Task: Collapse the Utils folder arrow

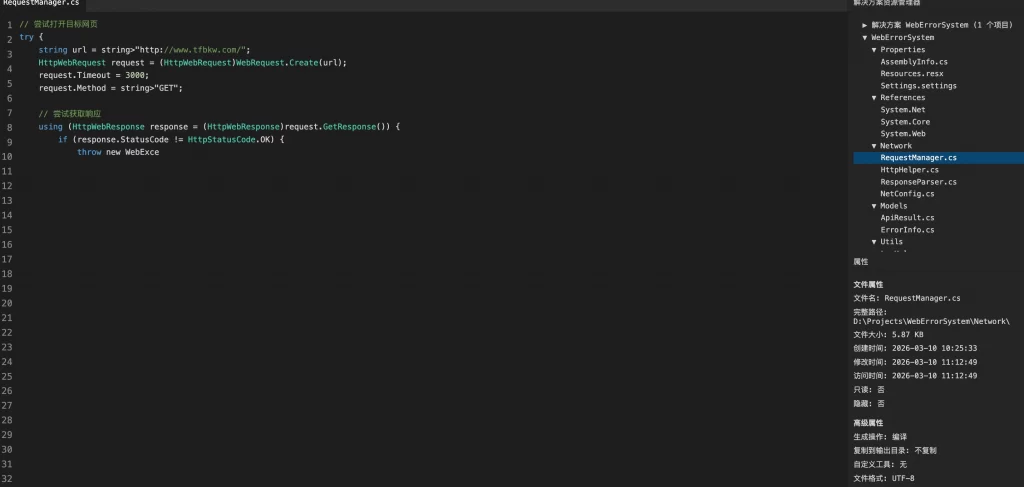Action: click(874, 242)
